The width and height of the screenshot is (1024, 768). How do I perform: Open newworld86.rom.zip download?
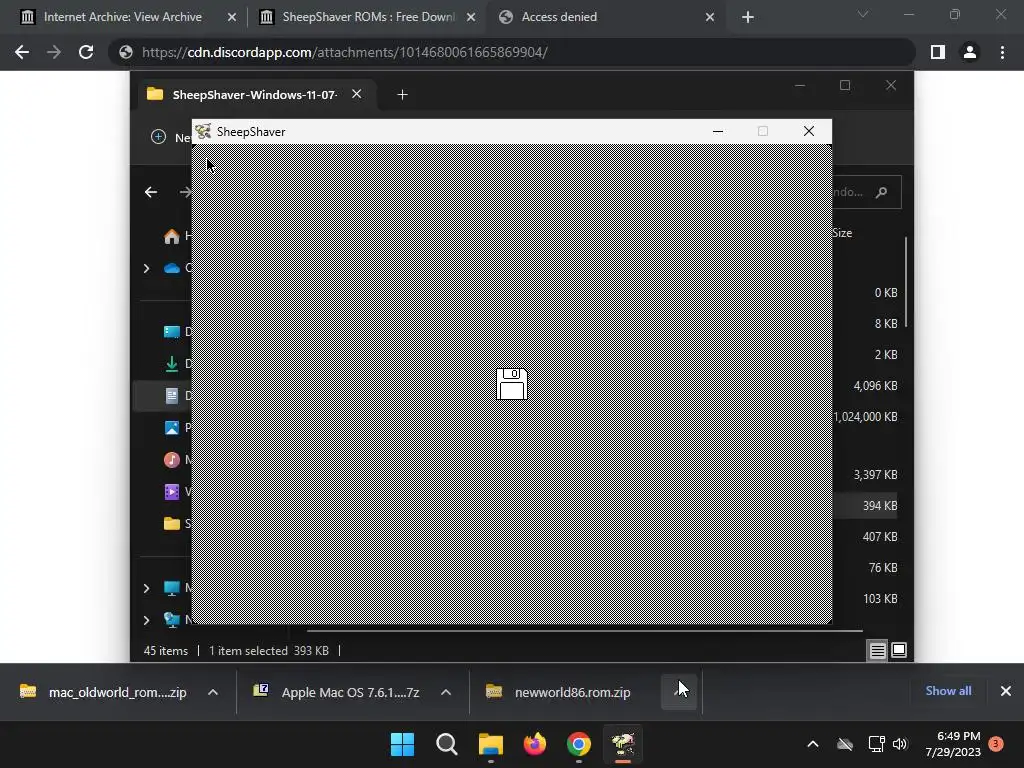coord(558,692)
